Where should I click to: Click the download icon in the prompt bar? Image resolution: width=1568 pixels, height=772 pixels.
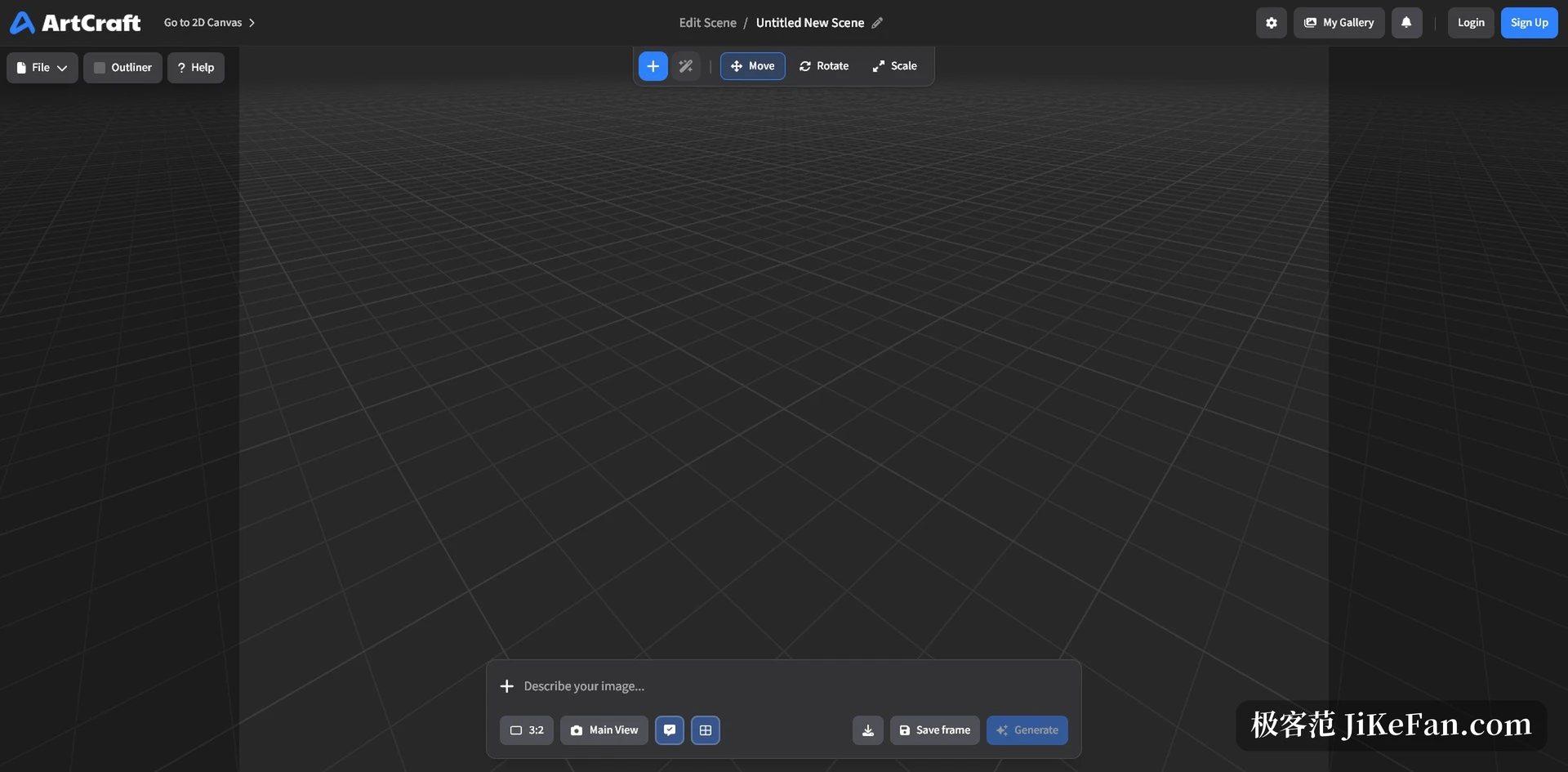click(x=868, y=730)
